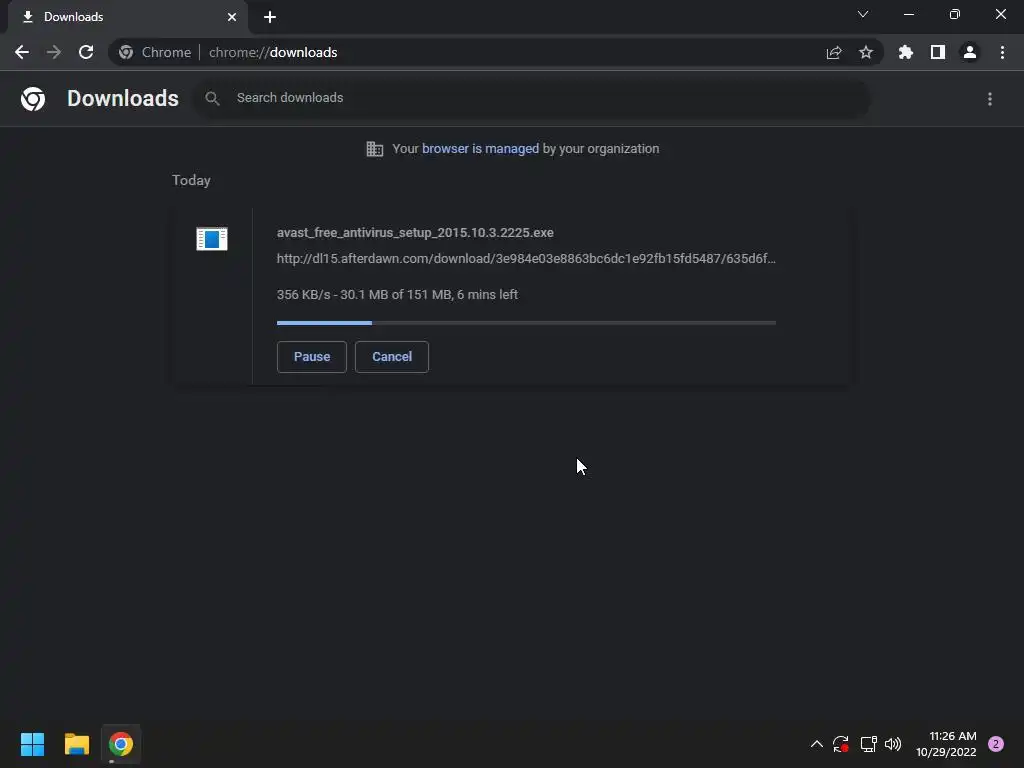The height and width of the screenshot is (768, 1024).
Task: Click the managed organization building icon
Action: tap(374, 149)
